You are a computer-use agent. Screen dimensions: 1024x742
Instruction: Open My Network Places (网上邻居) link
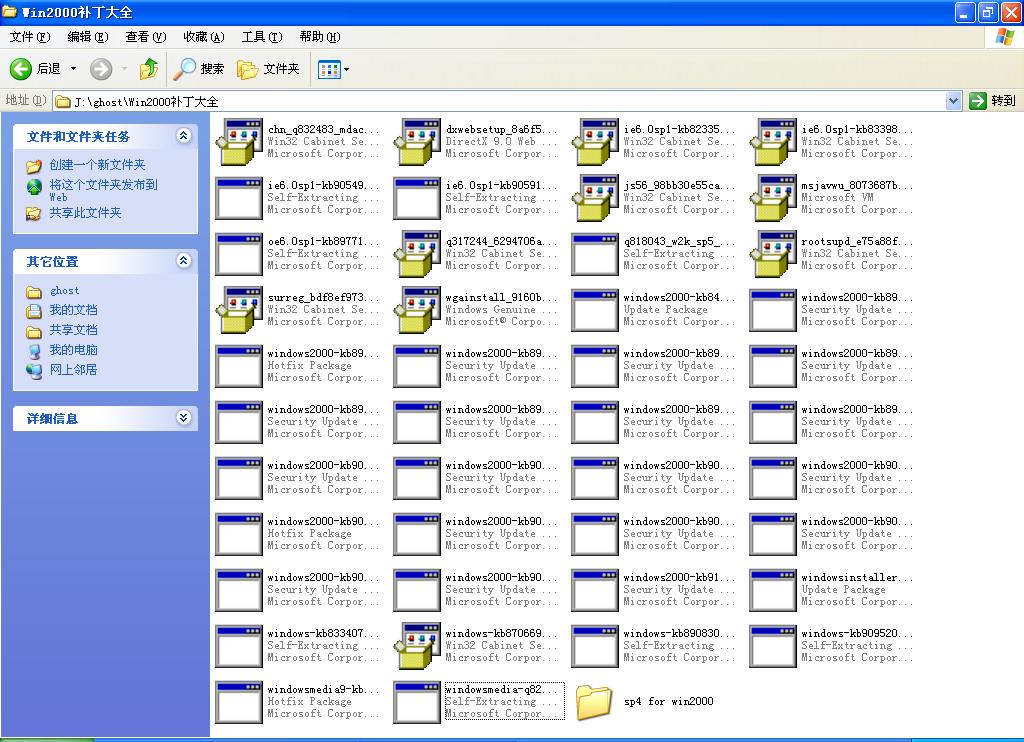[73, 370]
